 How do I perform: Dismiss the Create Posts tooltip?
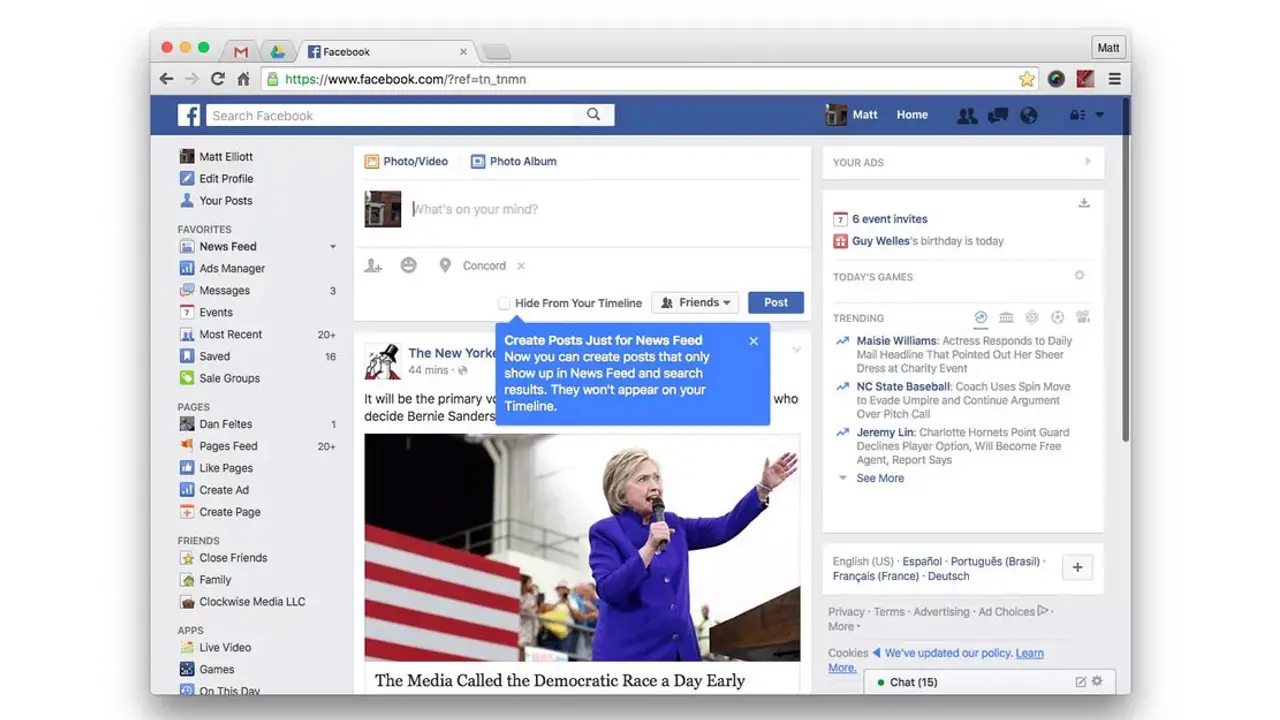(x=754, y=341)
